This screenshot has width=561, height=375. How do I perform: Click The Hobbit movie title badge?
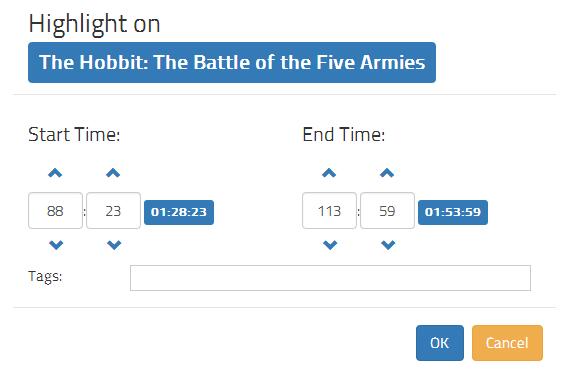point(232,62)
